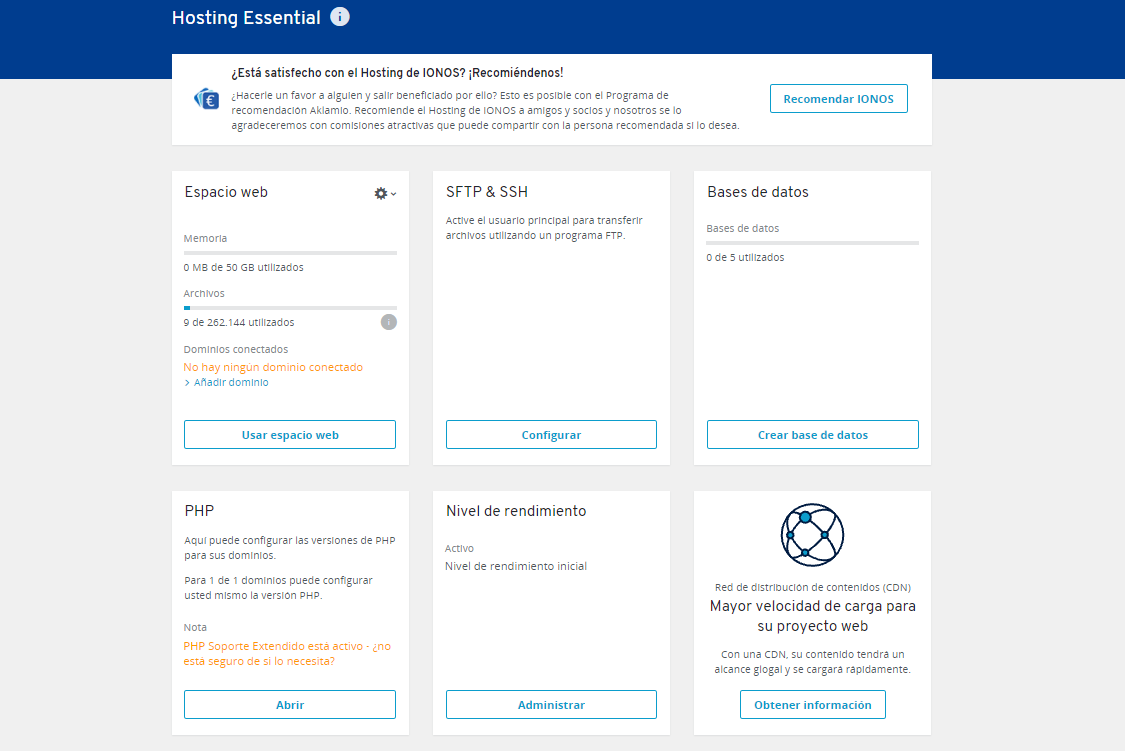Click the PHP Soporte Extendido orange notice
The height and width of the screenshot is (751, 1125).
pyautogui.click(x=287, y=653)
